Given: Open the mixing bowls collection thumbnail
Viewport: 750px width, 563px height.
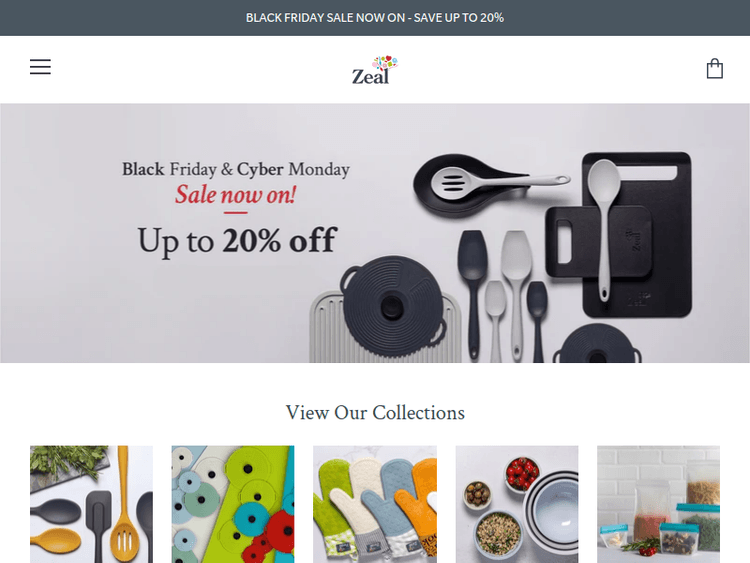Looking at the screenshot, I should click(x=517, y=504).
